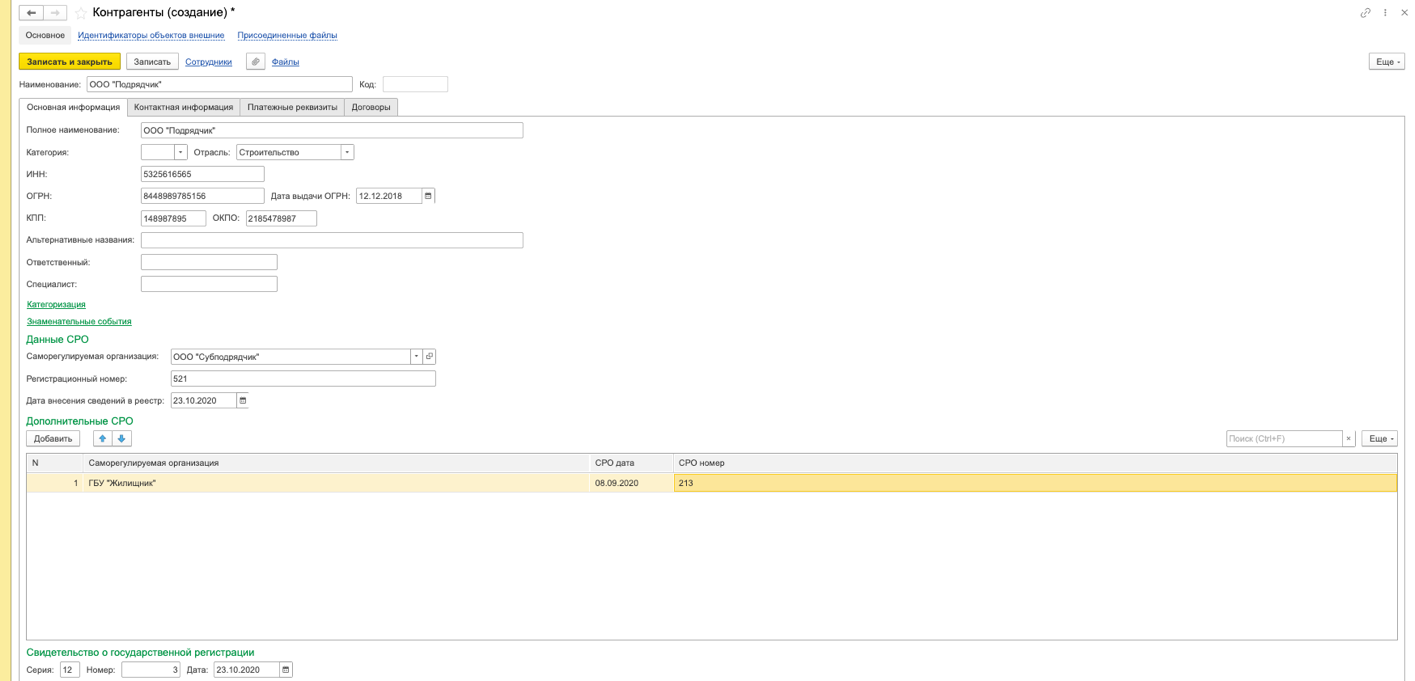Open calendar for certificate Дата field
This screenshot has height=681, width=1415.
point(286,670)
